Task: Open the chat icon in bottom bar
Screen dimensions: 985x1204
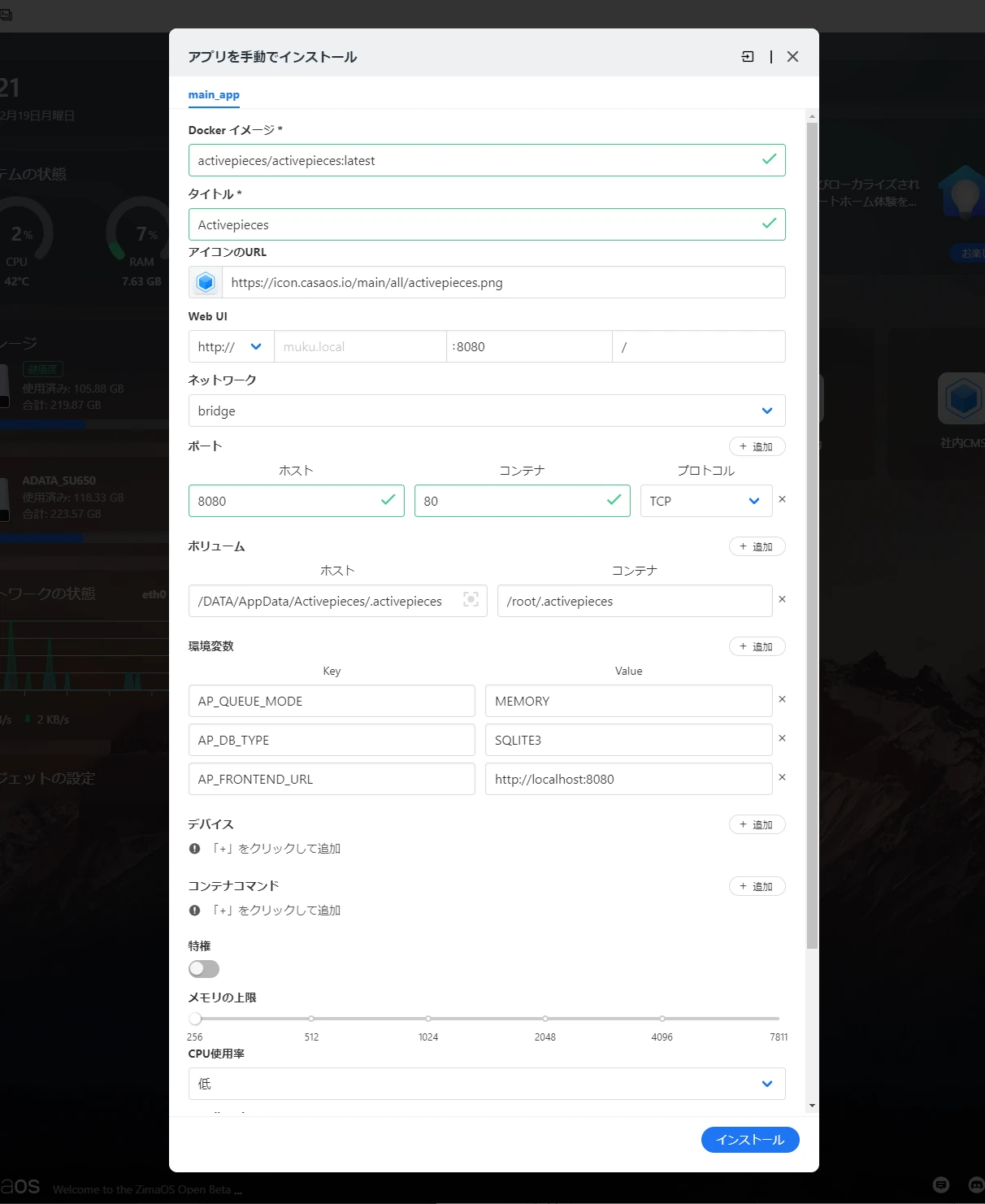Action: tap(941, 1184)
